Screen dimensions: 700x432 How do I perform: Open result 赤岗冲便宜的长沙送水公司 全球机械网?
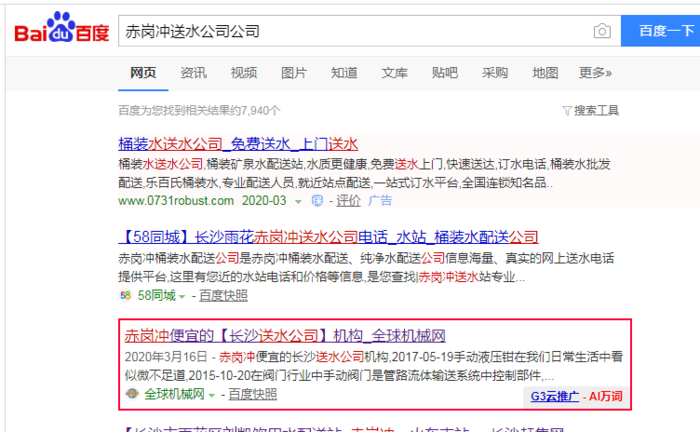(x=285, y=336)
